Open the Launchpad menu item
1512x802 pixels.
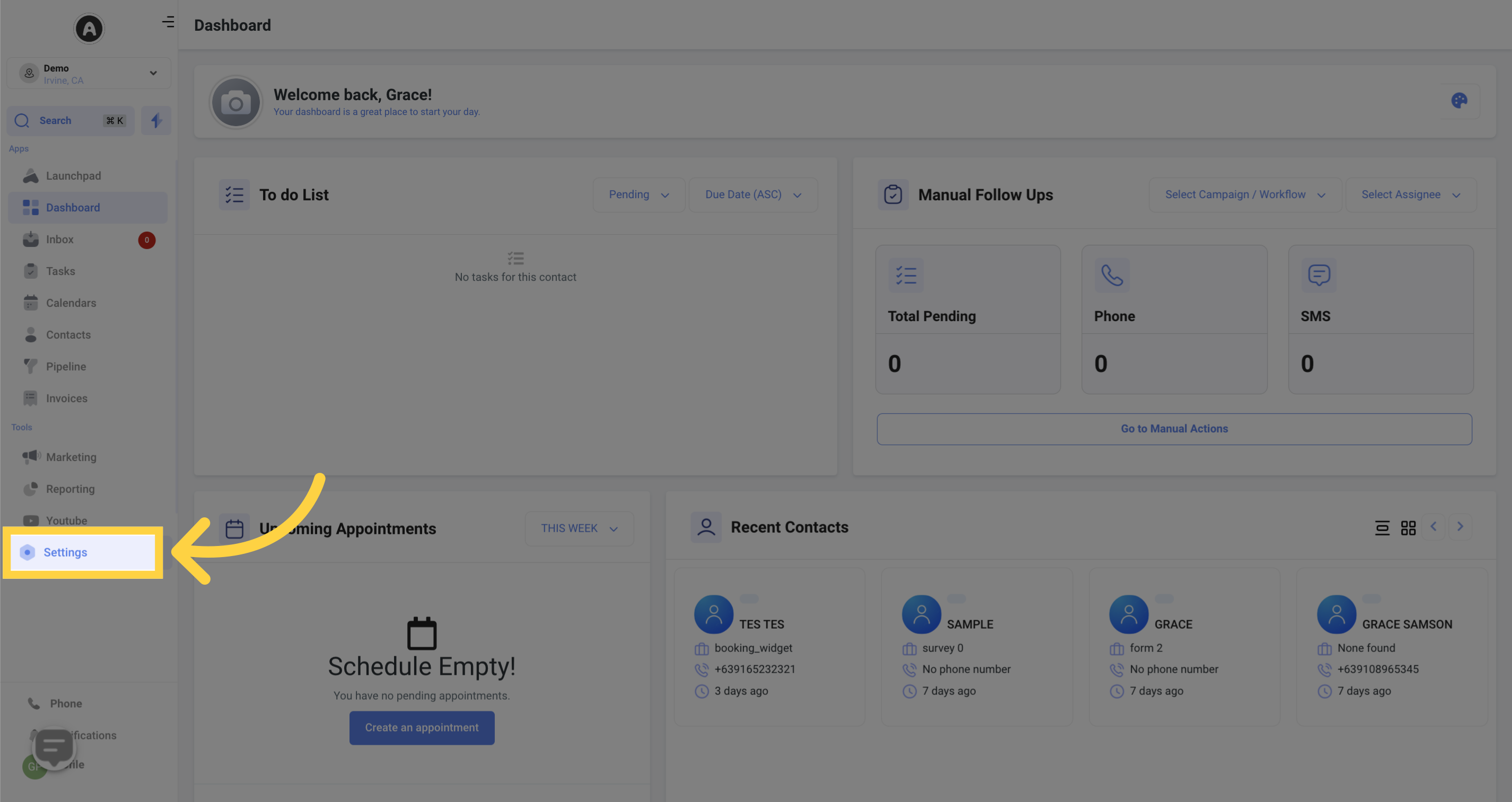[88, 175]
